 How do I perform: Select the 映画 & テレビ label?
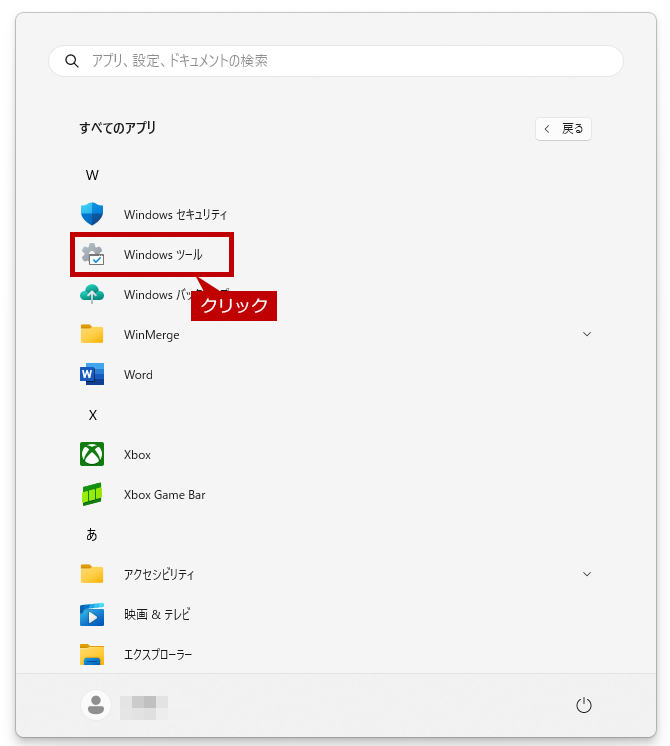point(157,615)
